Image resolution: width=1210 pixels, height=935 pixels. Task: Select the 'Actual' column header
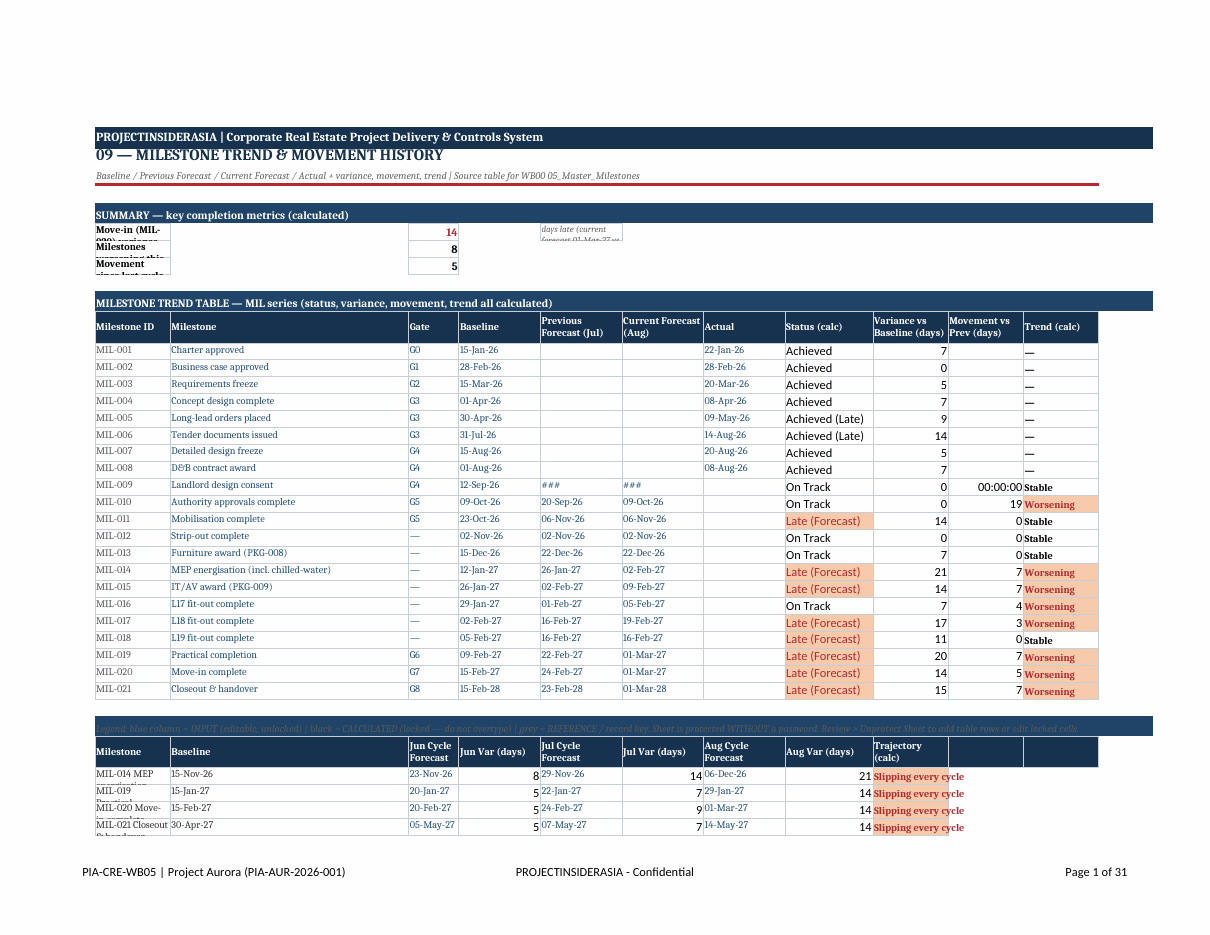point(744,327)
